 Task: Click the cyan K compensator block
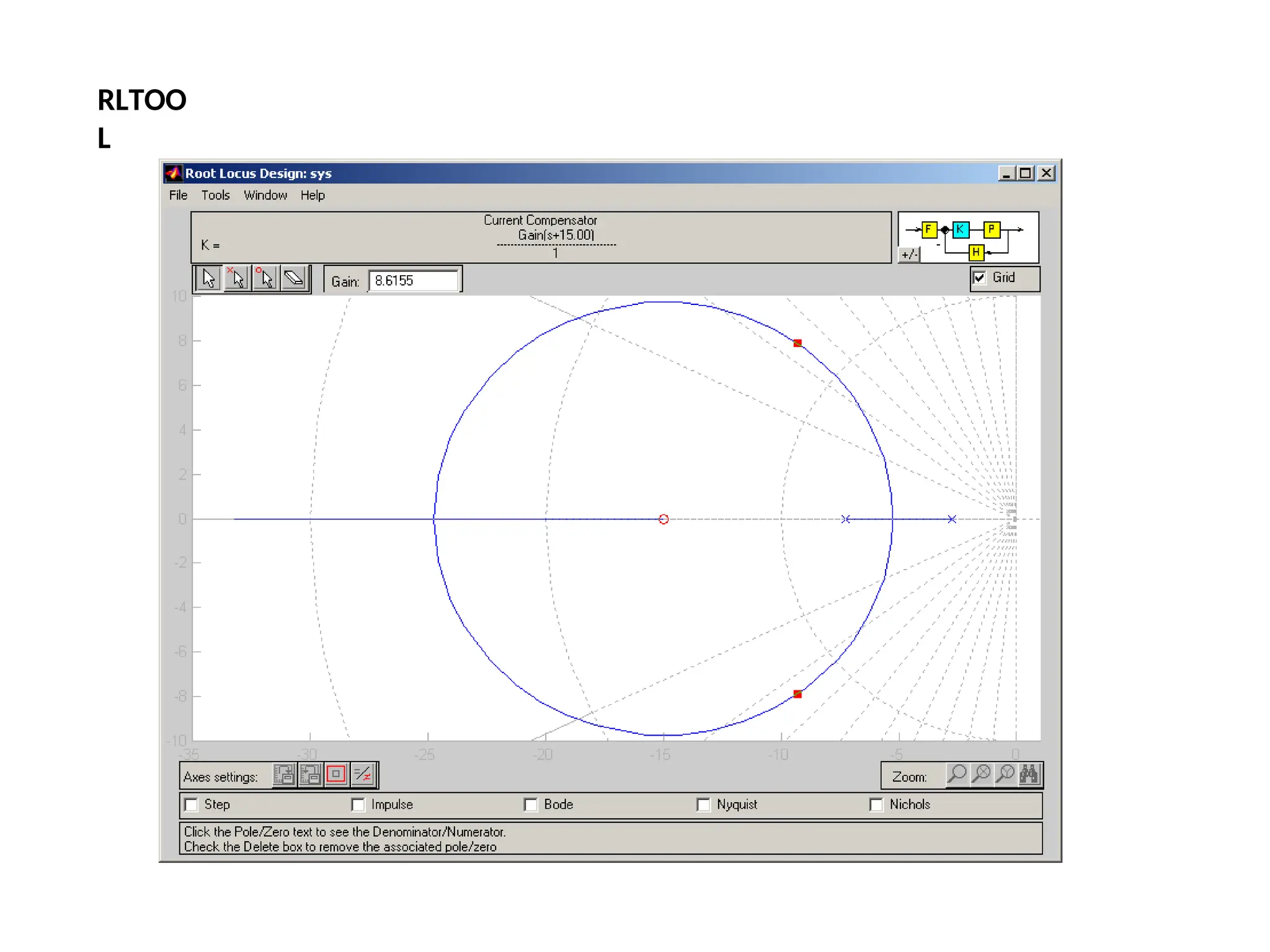coord(960,229)
